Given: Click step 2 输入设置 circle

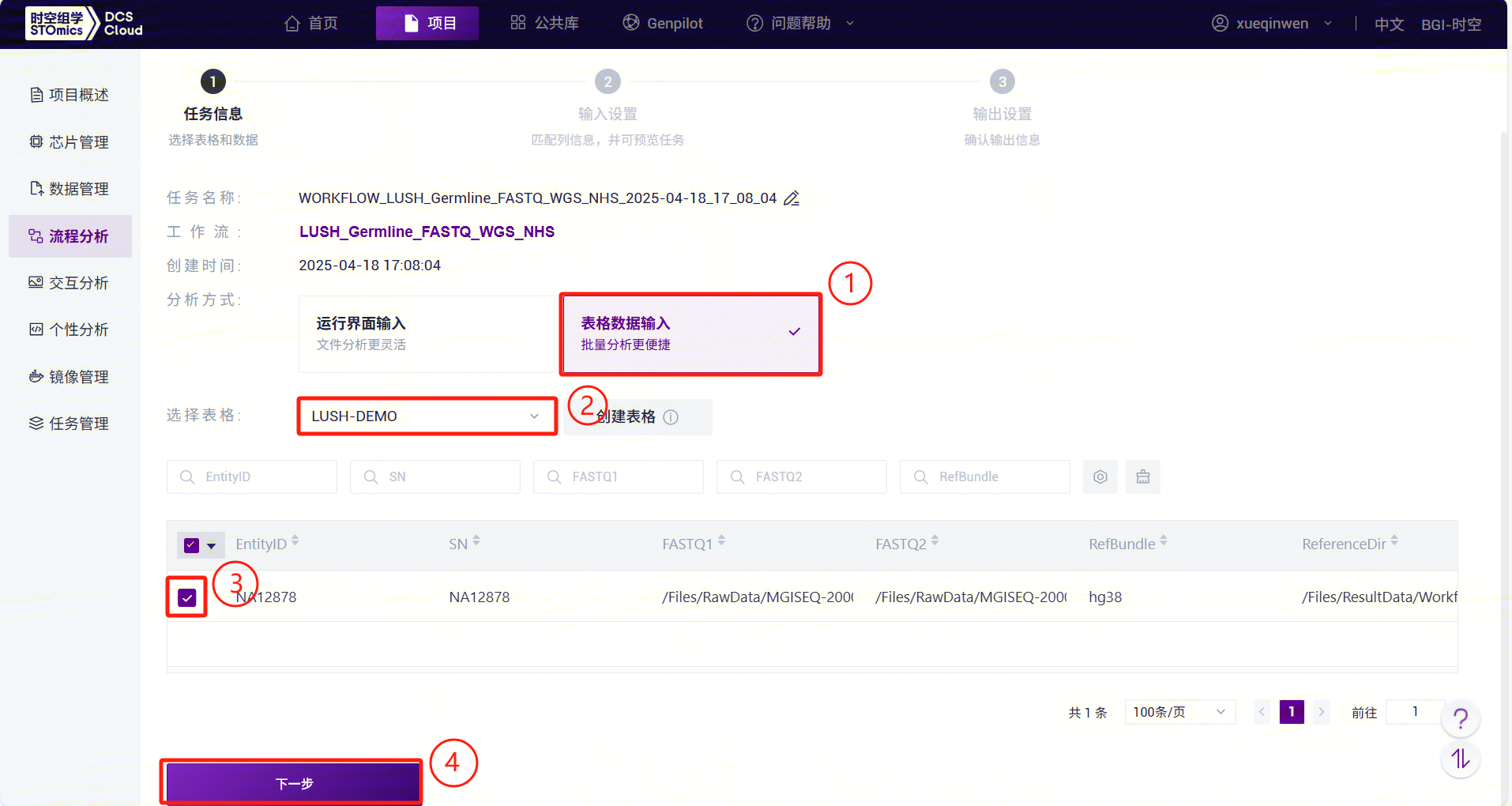Looking at the screenshot, I should click(607, 81).
